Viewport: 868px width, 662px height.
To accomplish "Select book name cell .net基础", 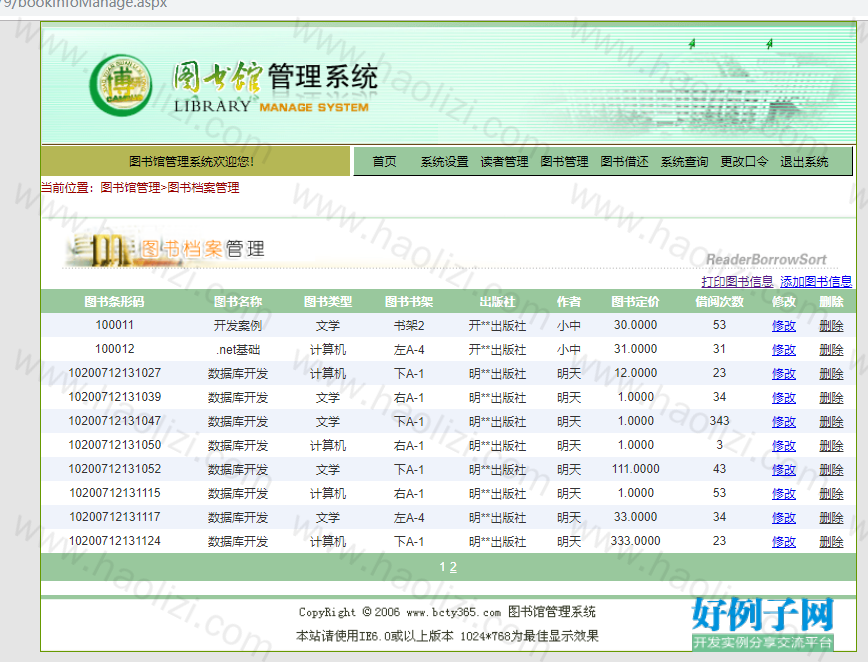I will [238, 349].
